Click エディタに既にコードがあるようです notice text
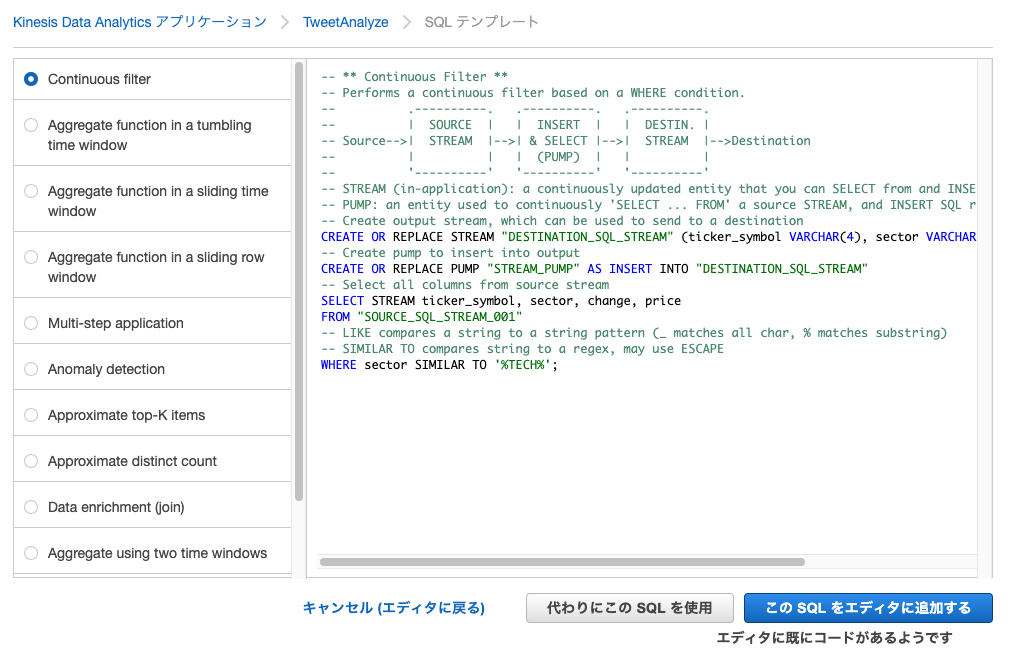 coord(835,638)
